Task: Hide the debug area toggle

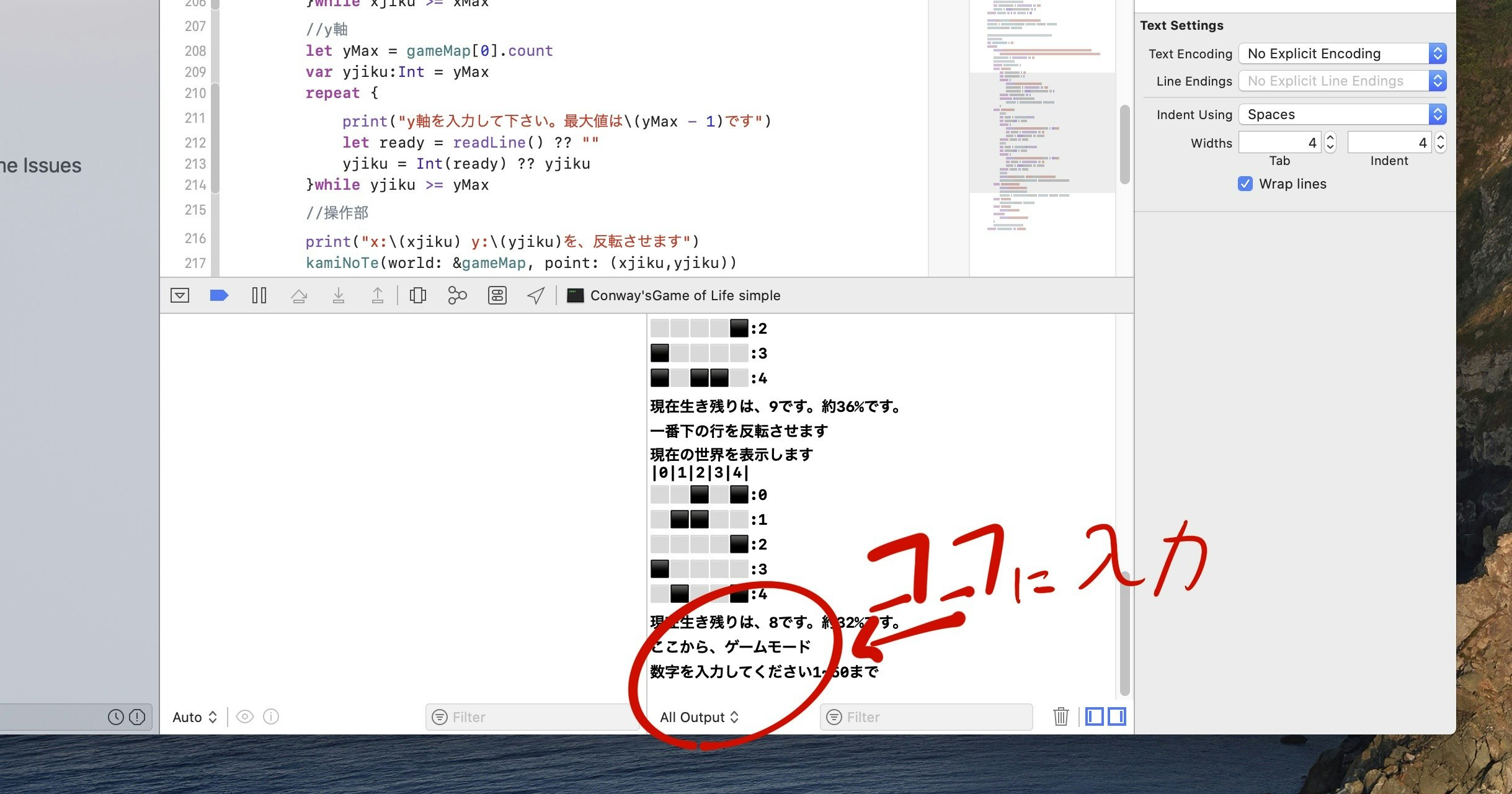Action: click(x=180, y=295)
